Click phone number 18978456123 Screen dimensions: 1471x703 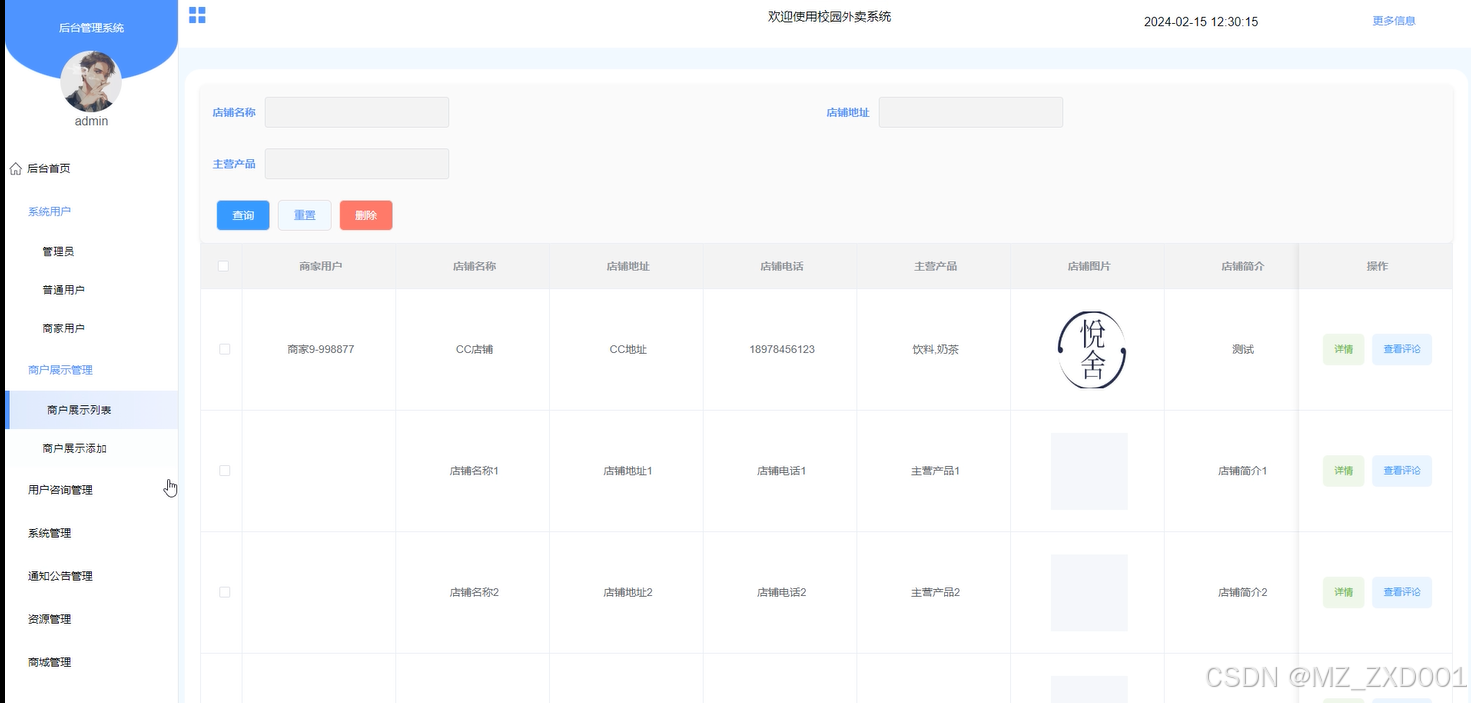point(781,350)
